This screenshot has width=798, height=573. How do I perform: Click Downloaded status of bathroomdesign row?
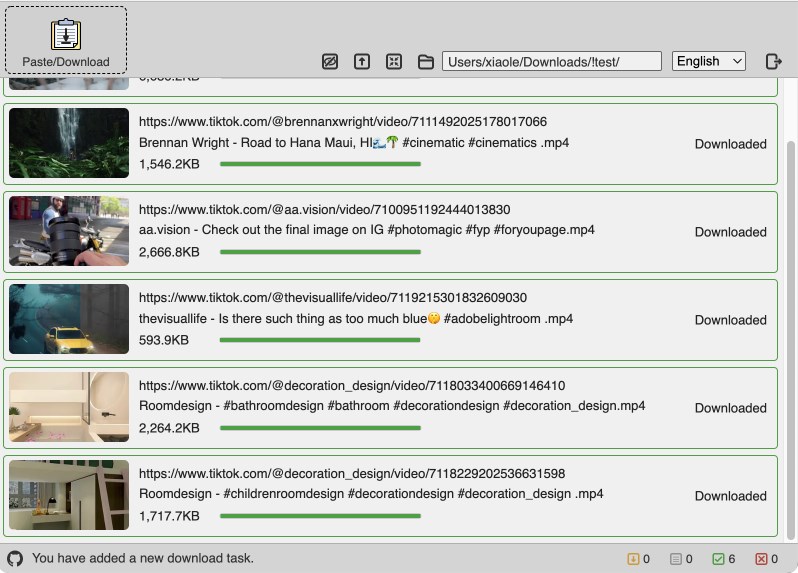(730, 408)
